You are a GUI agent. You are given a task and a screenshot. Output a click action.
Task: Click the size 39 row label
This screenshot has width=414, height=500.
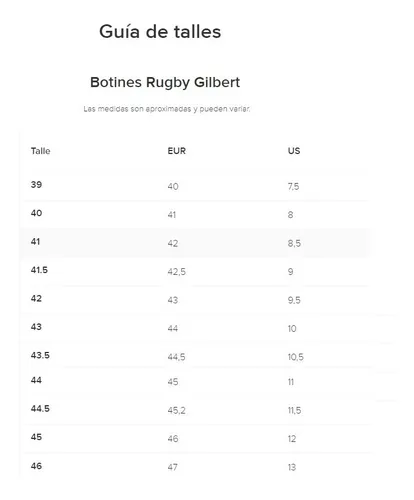[x=36, y=185]
